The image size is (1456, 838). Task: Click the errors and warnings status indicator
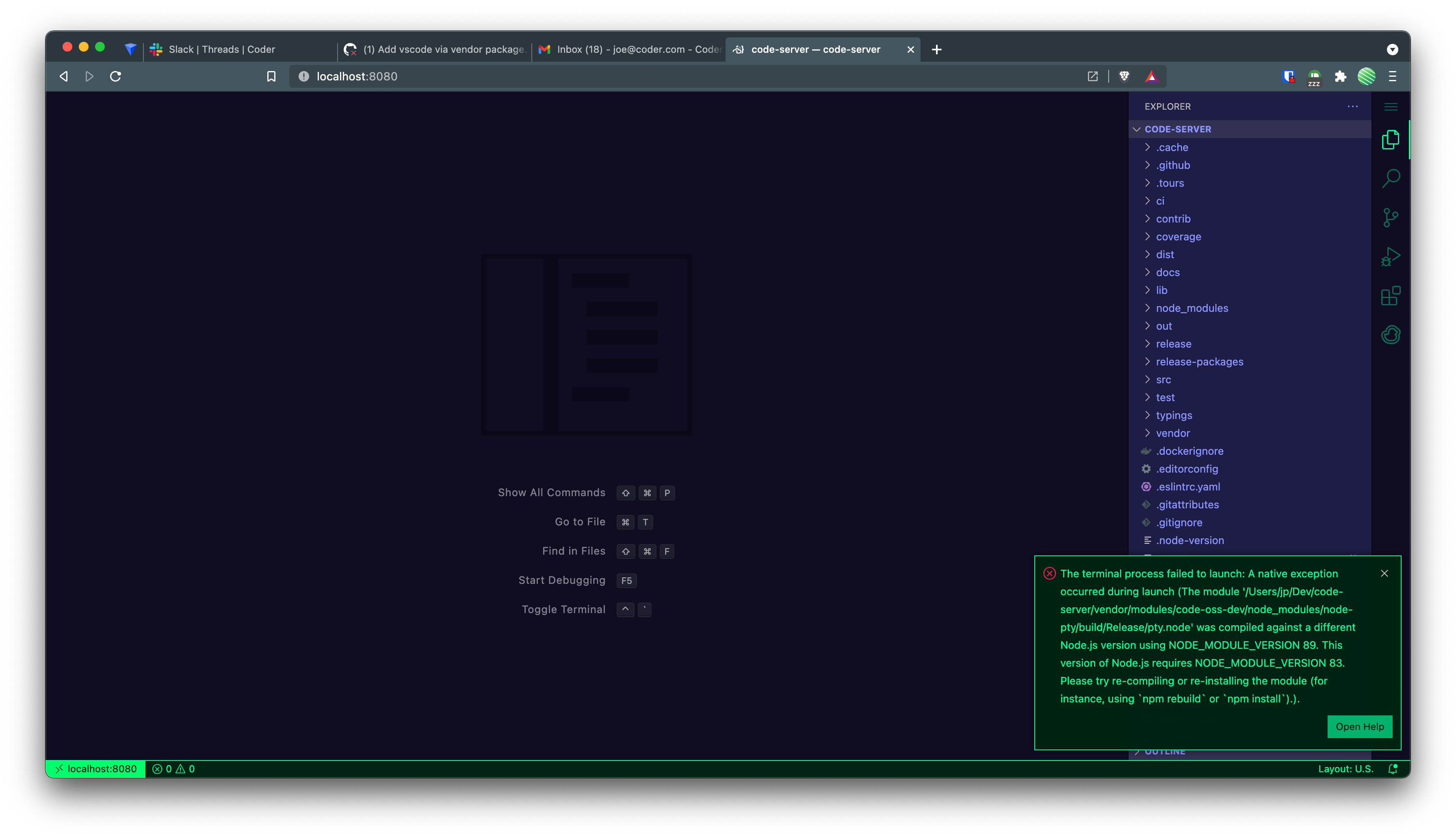pos(173,769)
